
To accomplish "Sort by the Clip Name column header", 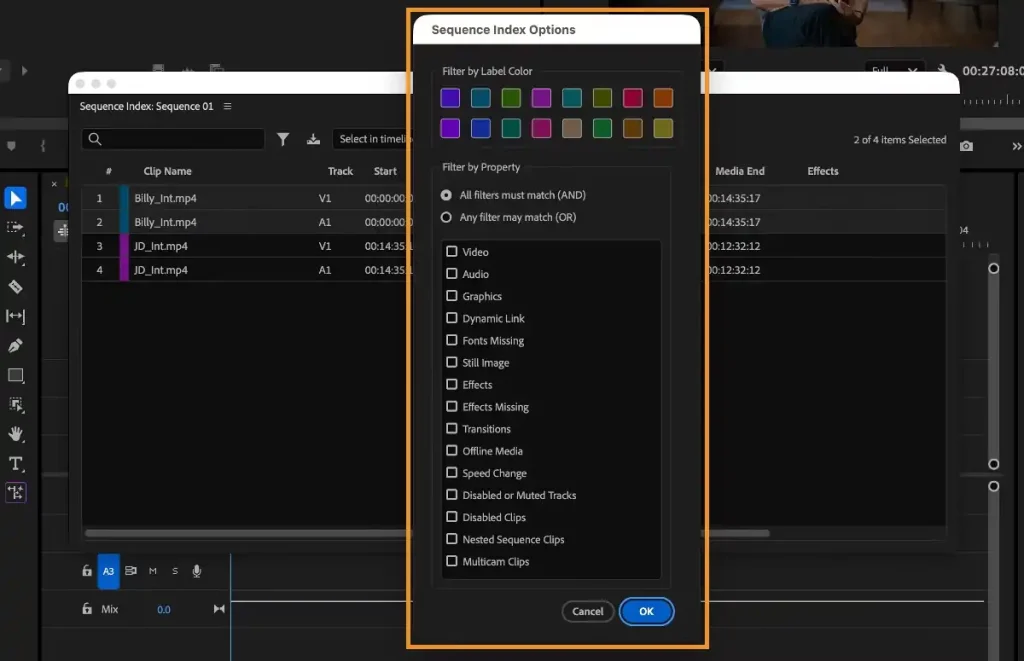I will [167, 171].
